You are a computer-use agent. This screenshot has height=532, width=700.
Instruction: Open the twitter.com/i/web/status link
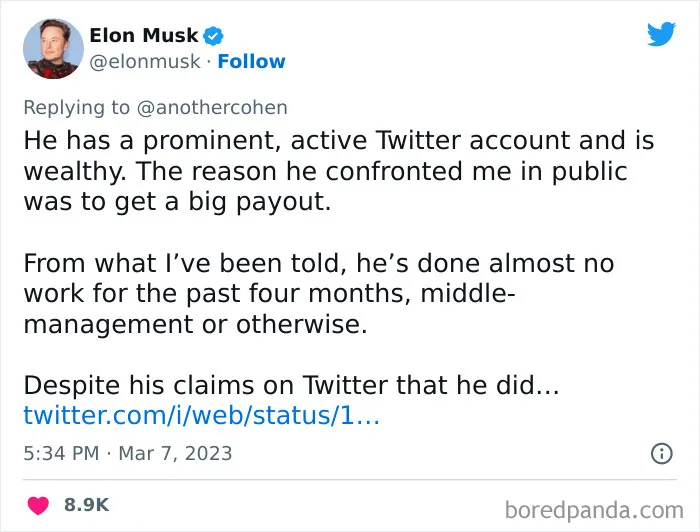[201, 415]
